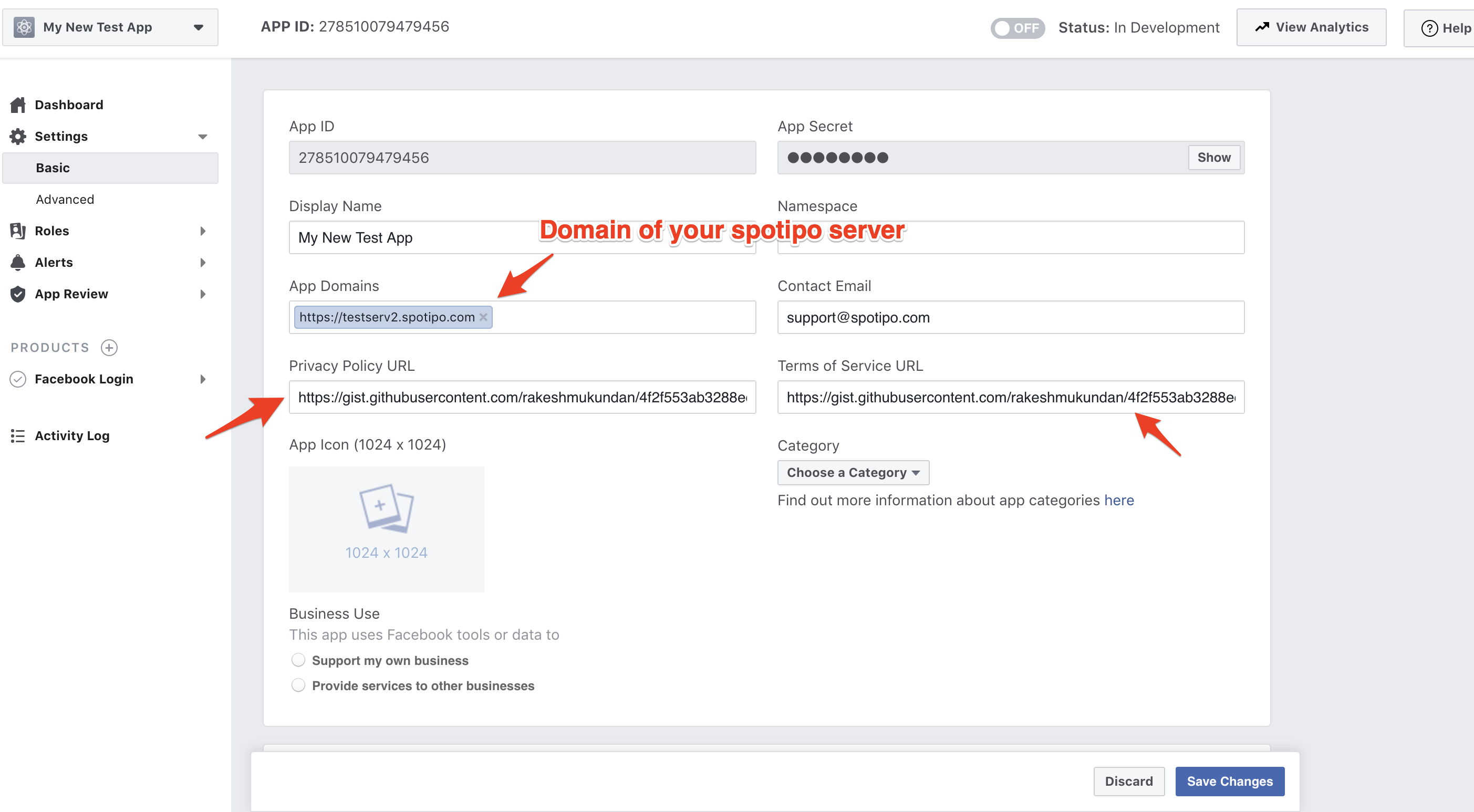Open the Alerts menu item
Screen dimensions: 1474x812
pos(54,262)
